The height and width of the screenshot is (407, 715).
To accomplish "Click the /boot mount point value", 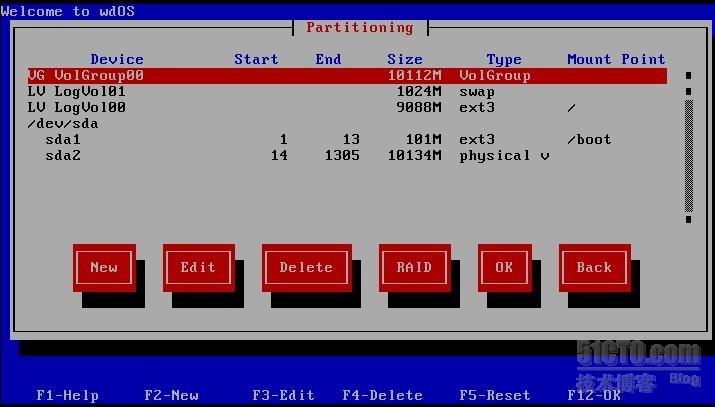I will point(589,139).
